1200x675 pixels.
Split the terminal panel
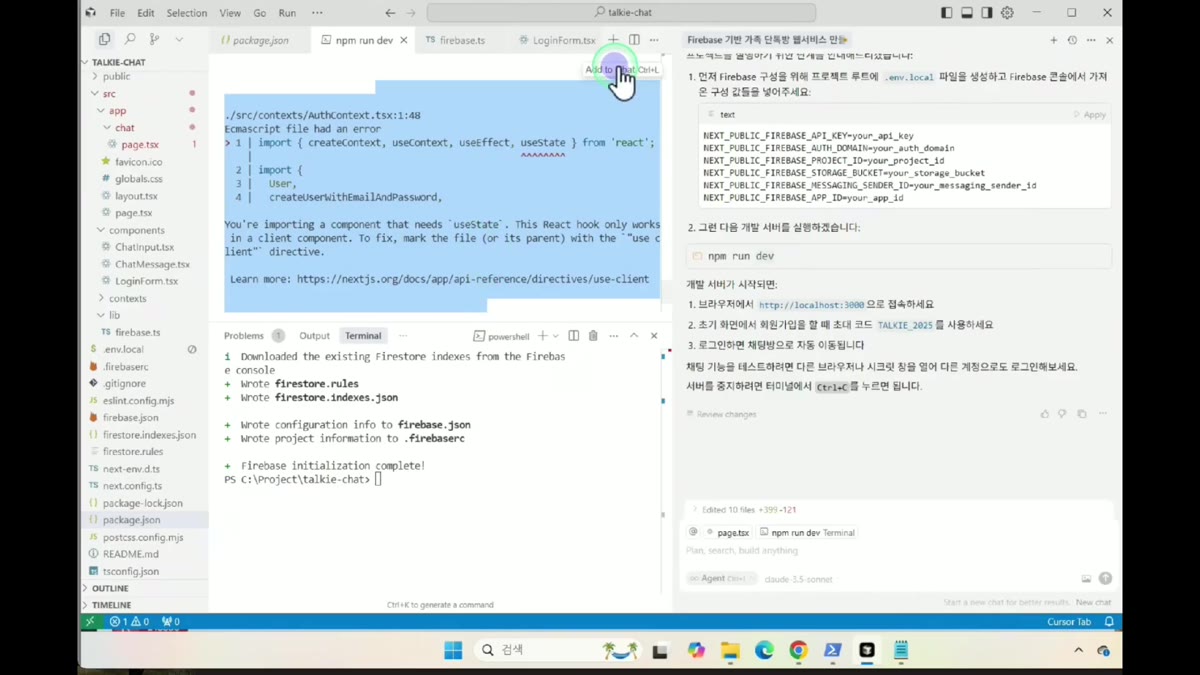click(573, 336)
